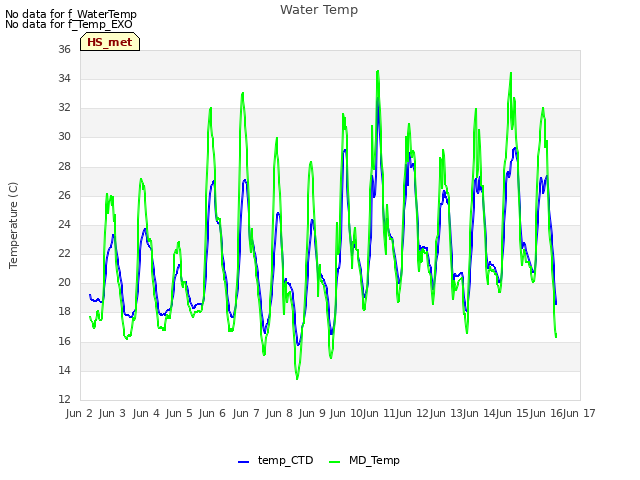Click the Jun 8 x-axis label
Viewport: 640px width, 480px height.
[279, 413]
